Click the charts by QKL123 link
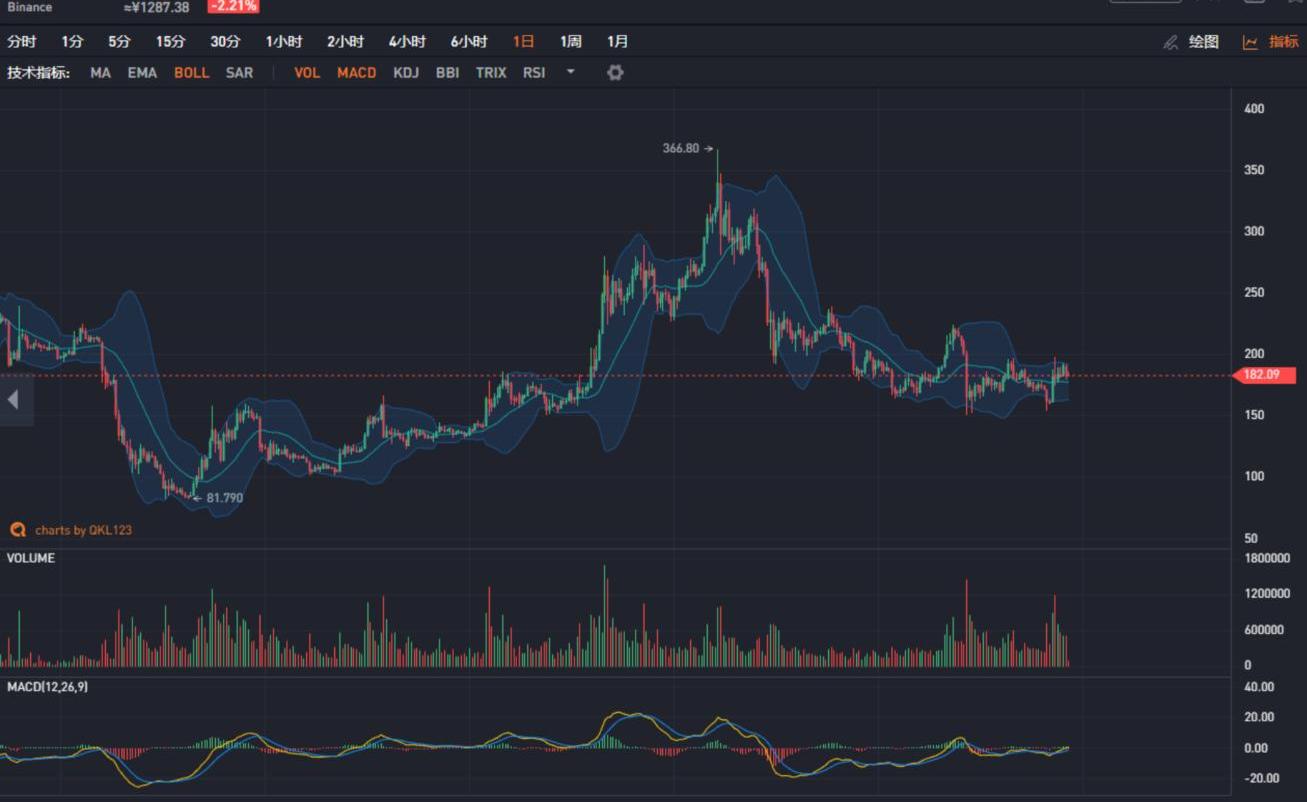Screen dimensions: 1307x802 [x=83, y=530]
